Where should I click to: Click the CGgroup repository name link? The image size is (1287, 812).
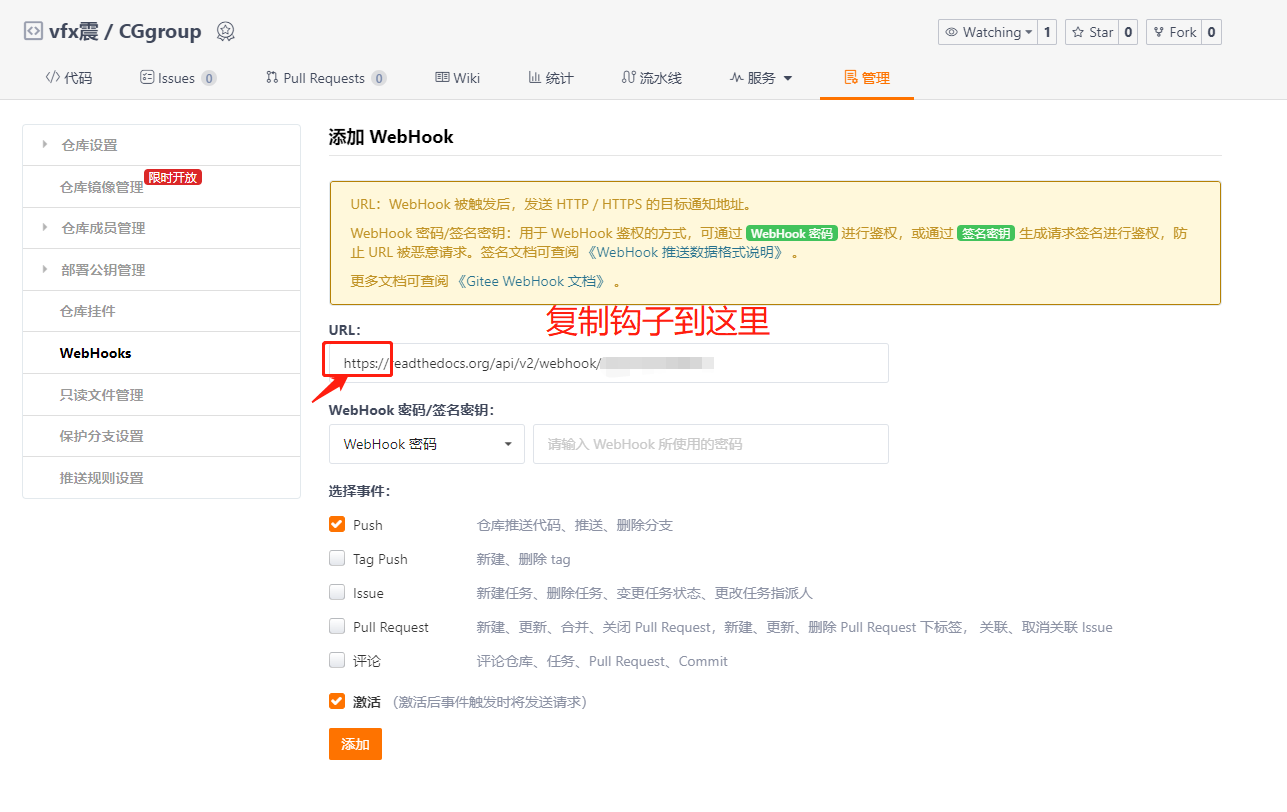point(160,32)
